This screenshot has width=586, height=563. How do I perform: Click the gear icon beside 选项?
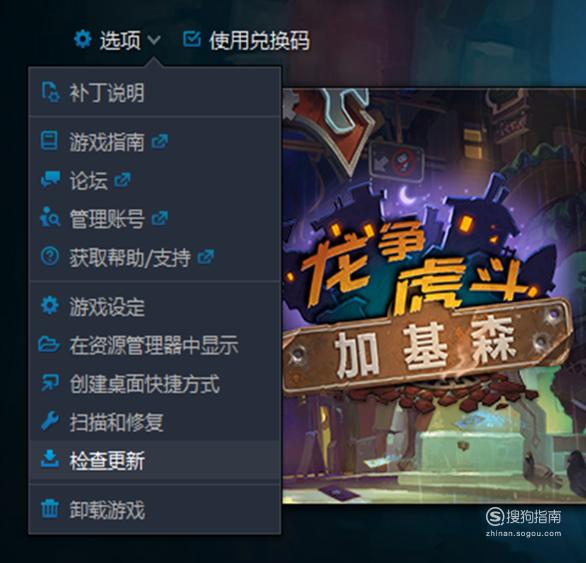[x=83, y=39]
